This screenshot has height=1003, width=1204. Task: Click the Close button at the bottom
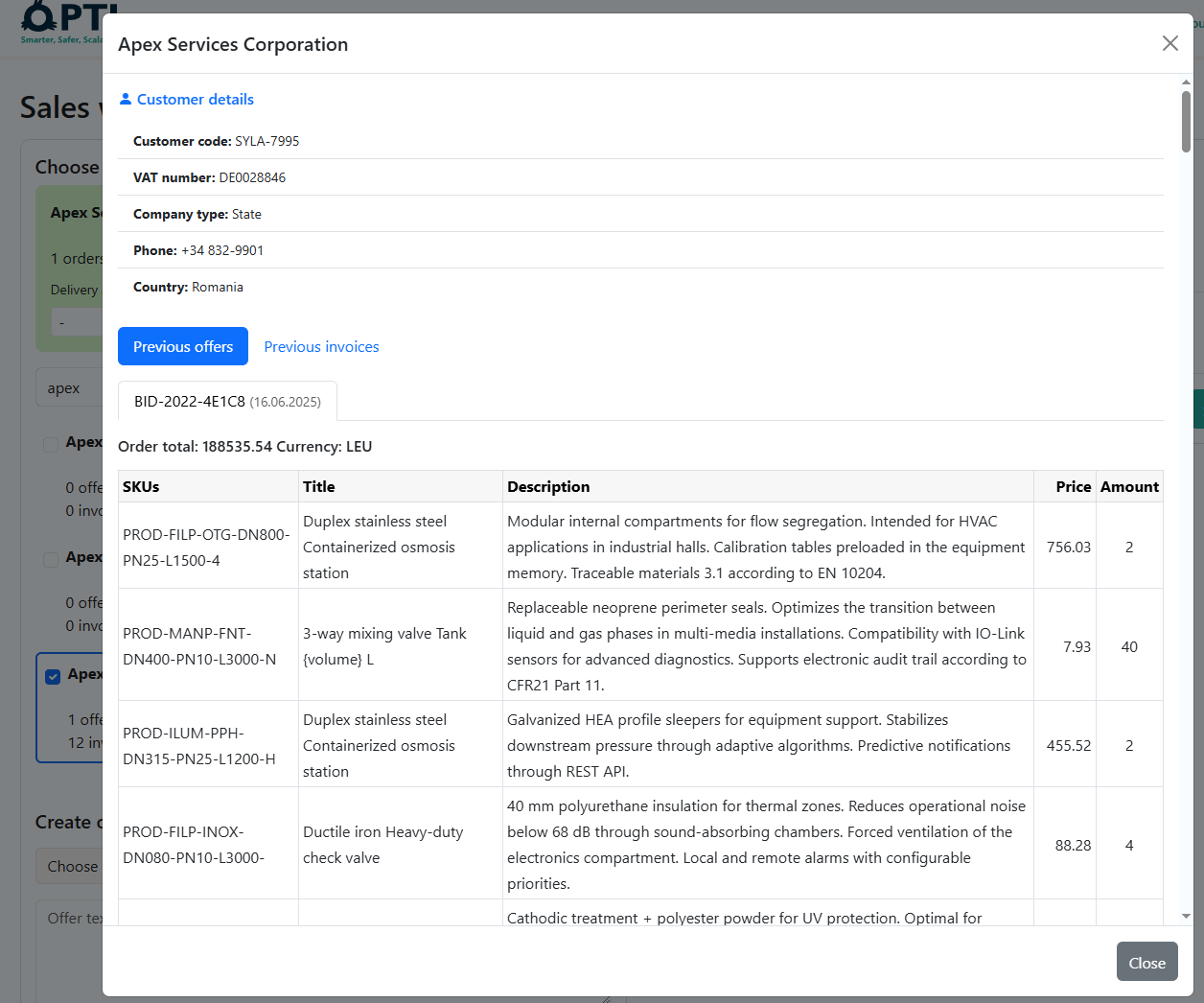click(1146, 961)
